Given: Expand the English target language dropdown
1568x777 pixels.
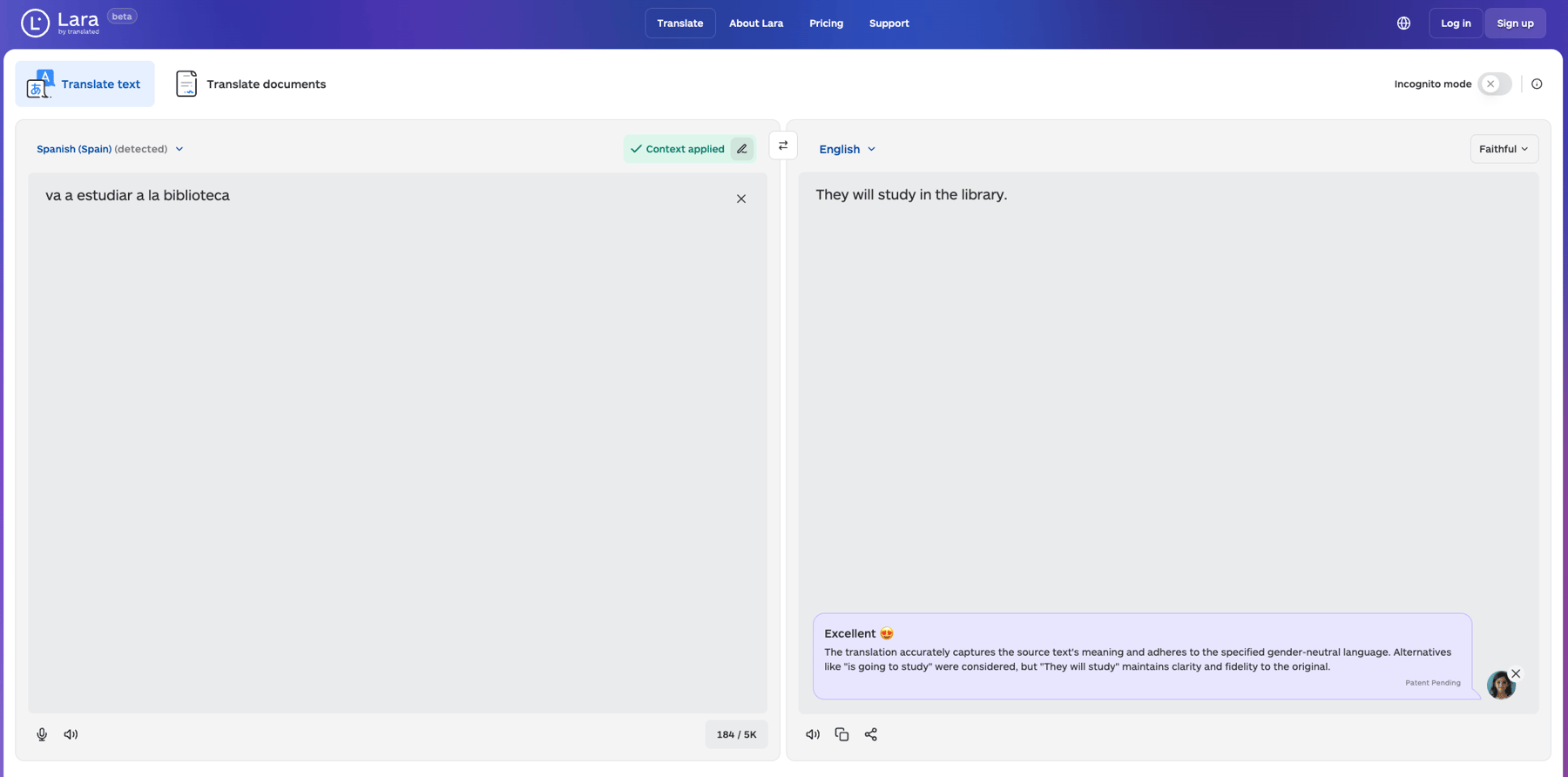Looking at the screenshot, I should 847,149.
